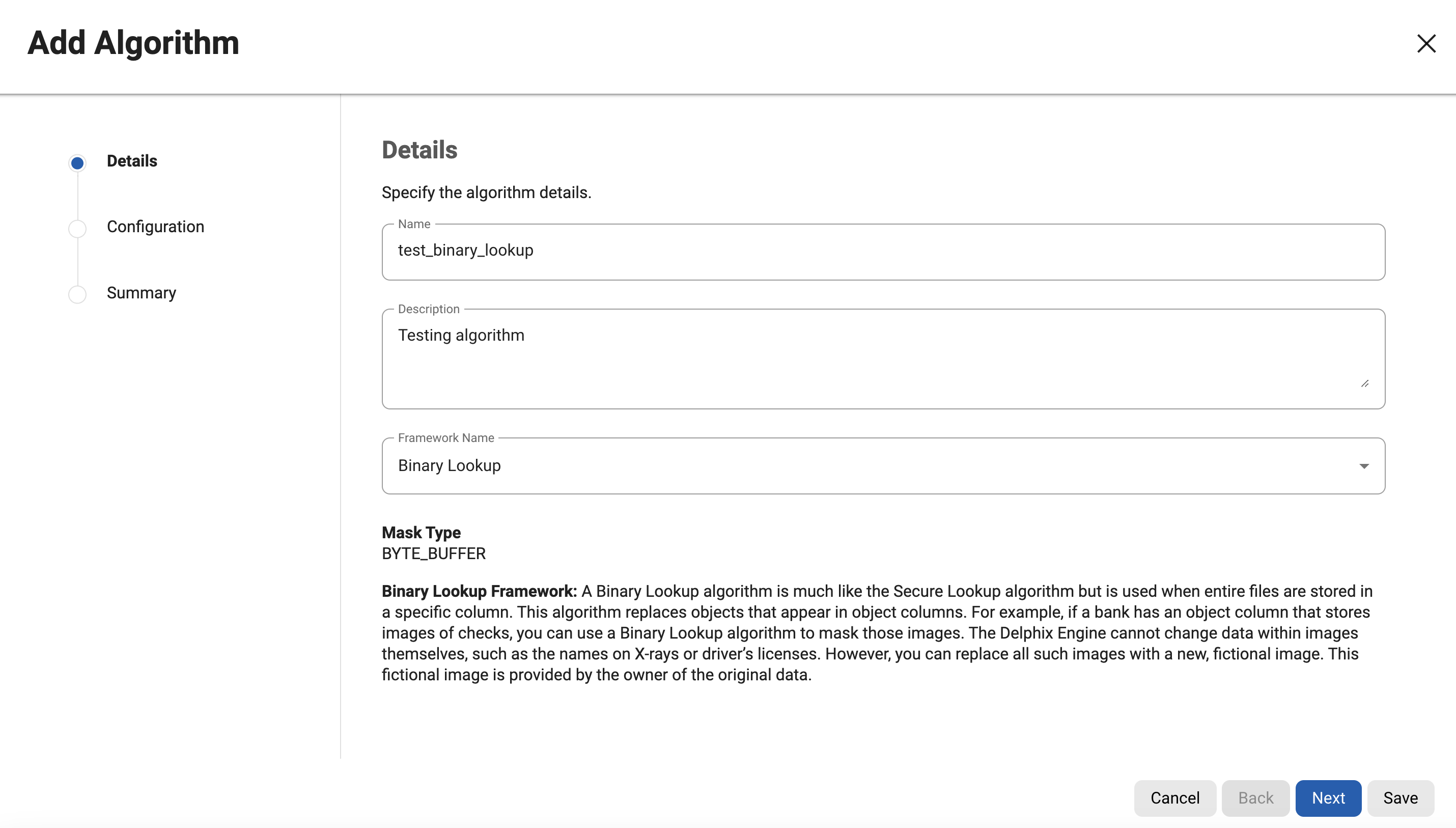This screenshot has height=828, width=1456.
Task: Click into the Description text area
Action: tap(882, 358)
